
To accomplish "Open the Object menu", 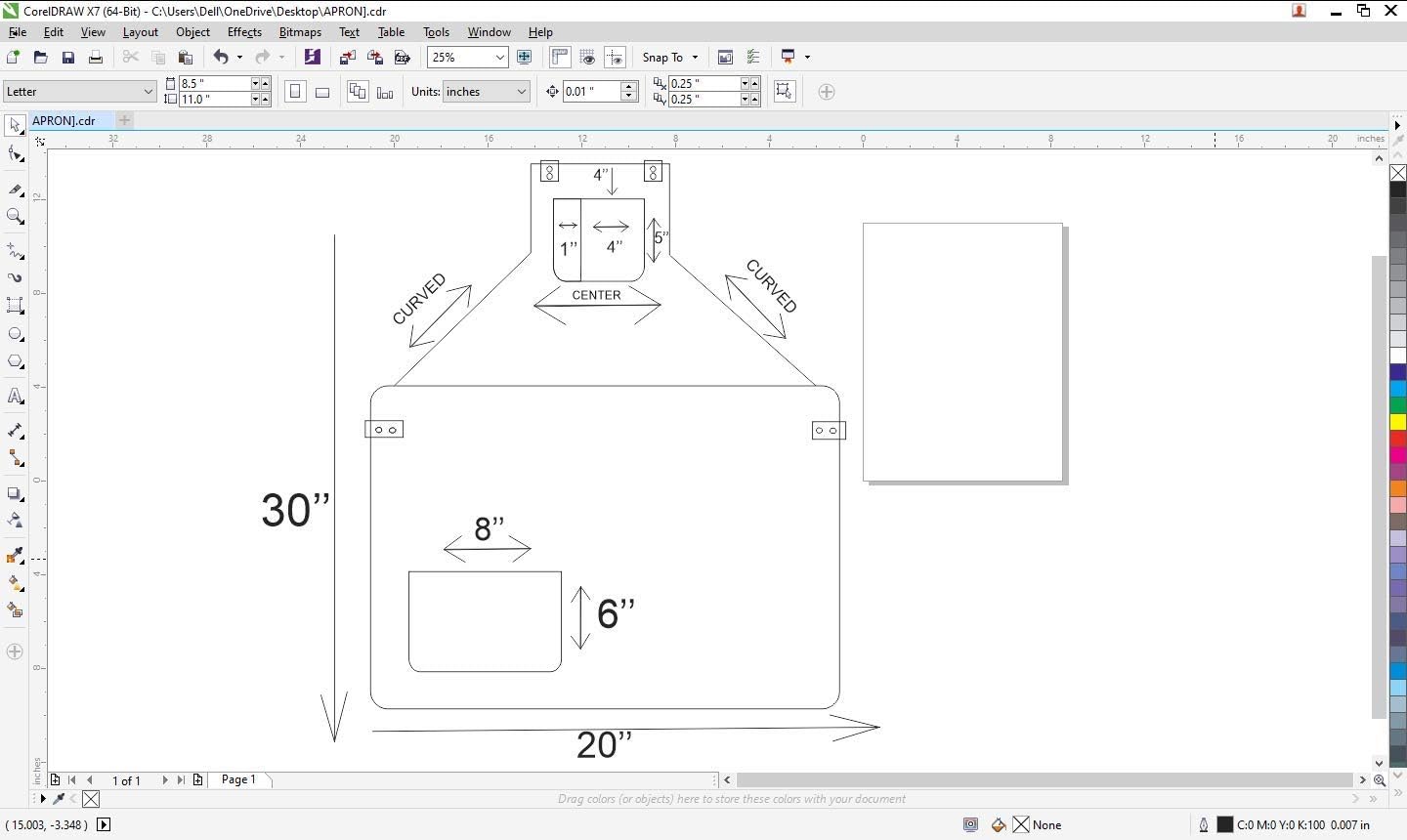I will 192,32.
